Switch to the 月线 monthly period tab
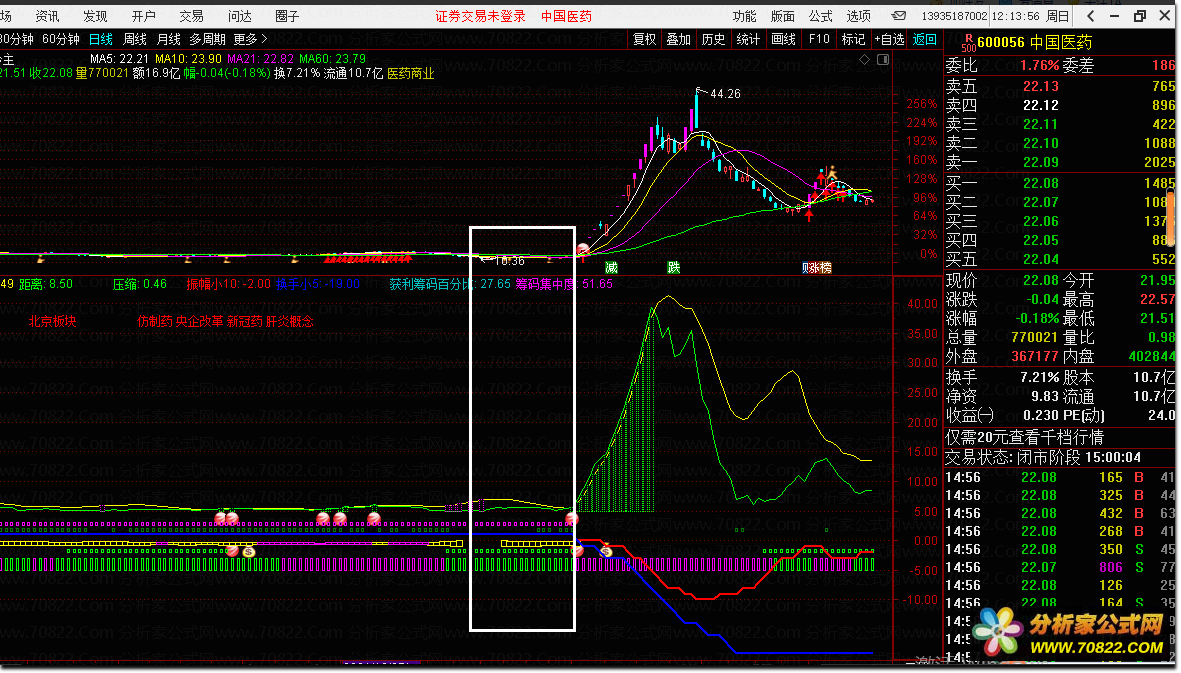Screen dimensions: 1181x673 pyautogui.click(x=169, y=39)
